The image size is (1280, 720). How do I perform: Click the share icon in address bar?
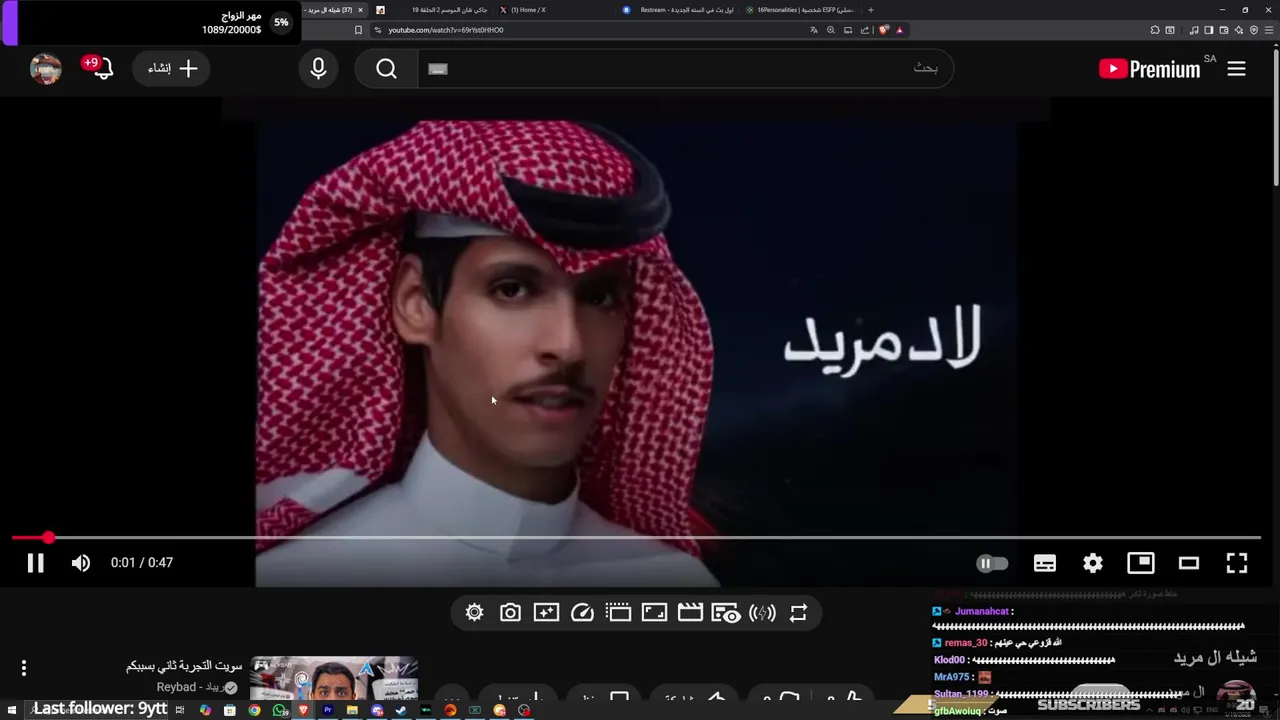click(865, 30)
